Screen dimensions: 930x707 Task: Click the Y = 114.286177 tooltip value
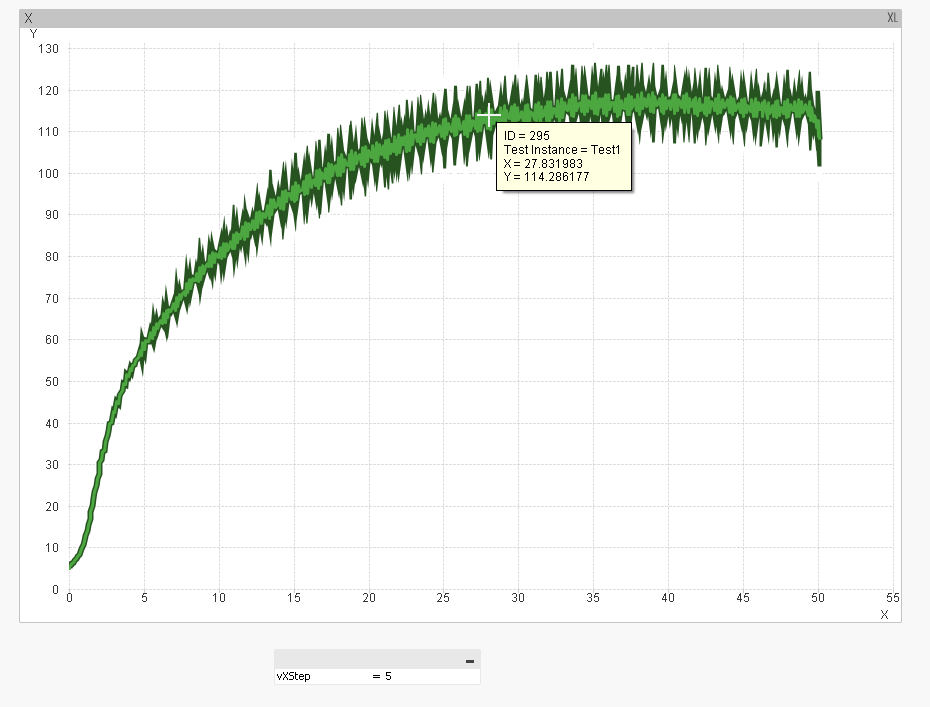(546, 177)
